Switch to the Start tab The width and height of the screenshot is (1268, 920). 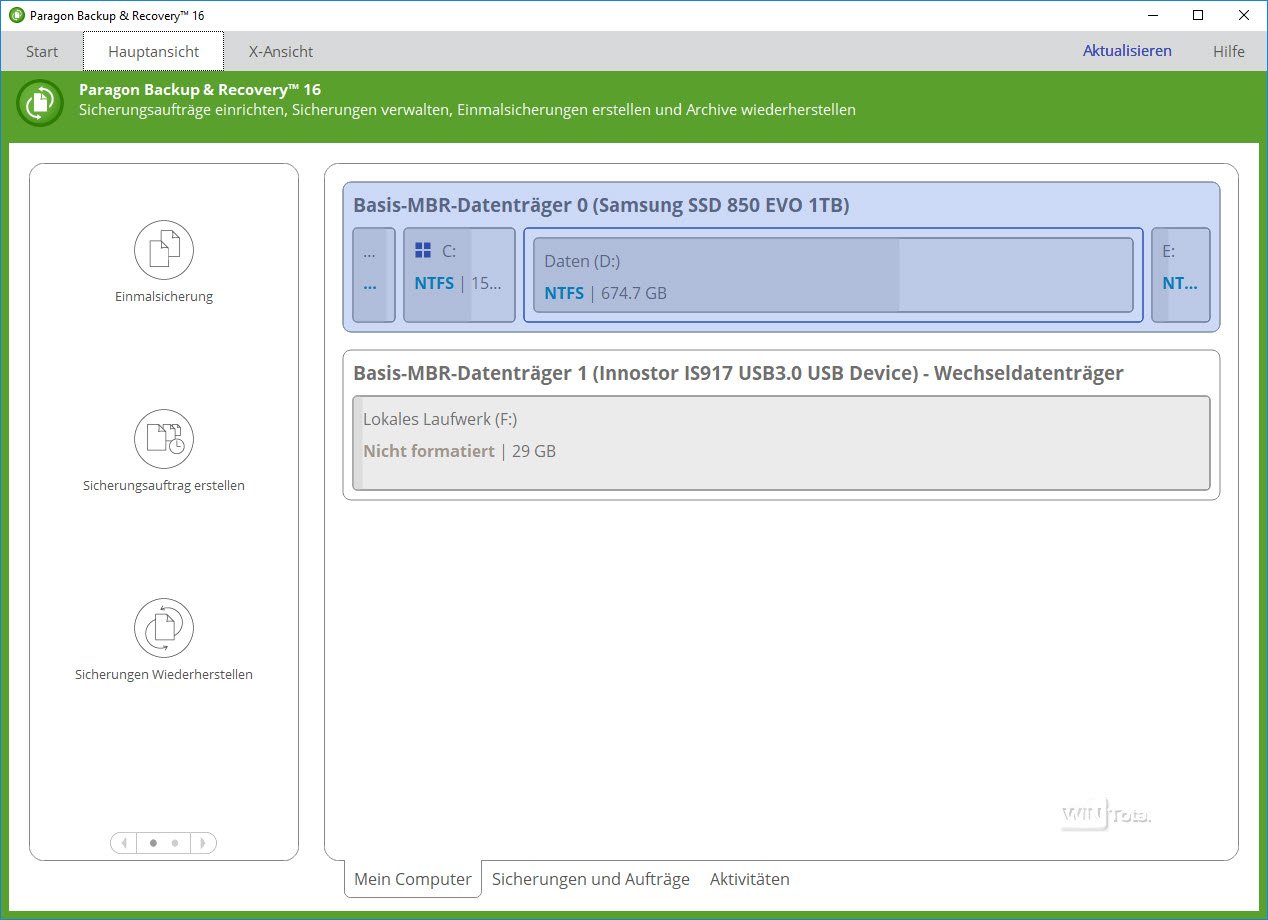[42, 52]
